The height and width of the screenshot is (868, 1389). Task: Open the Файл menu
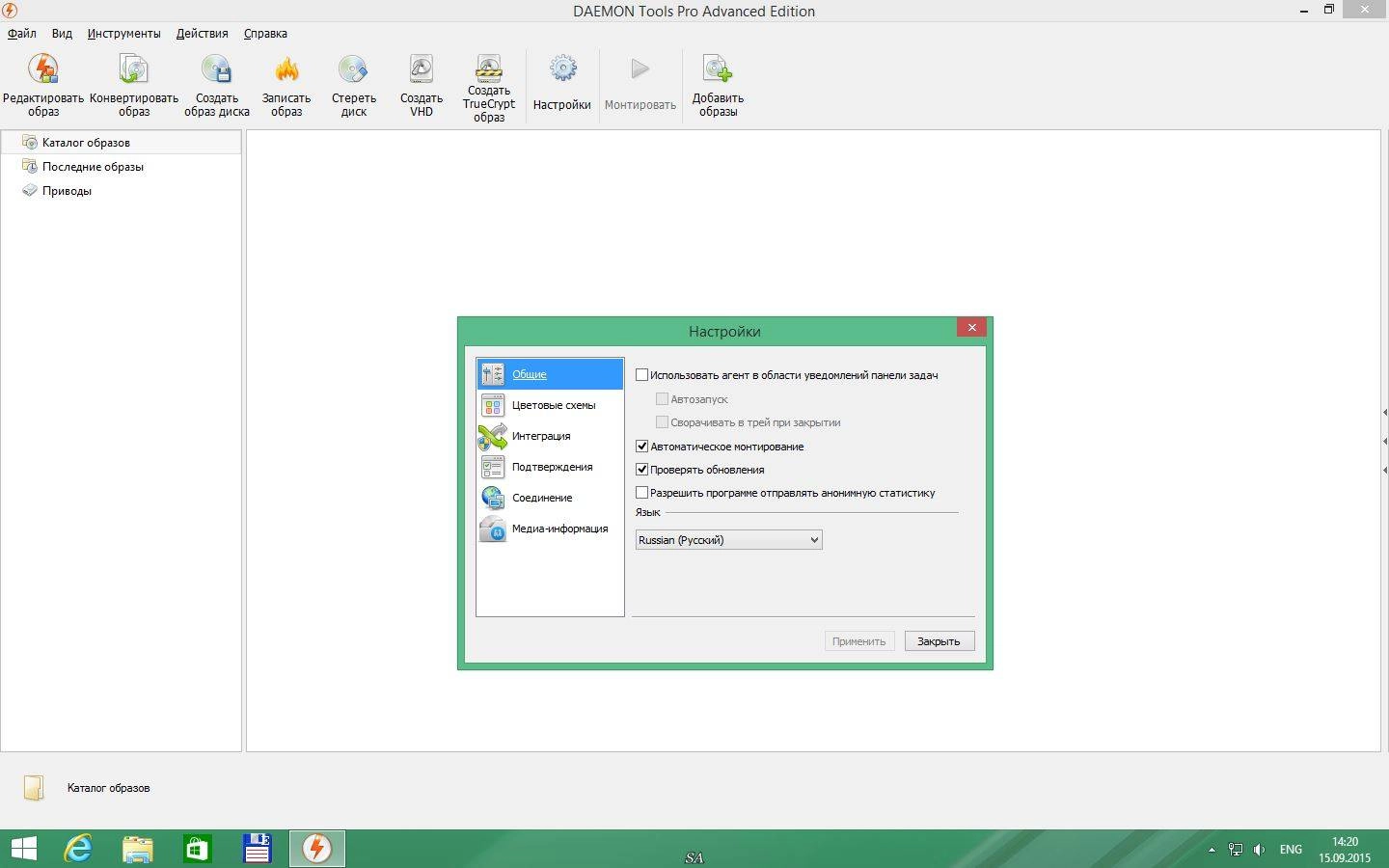point(22,33)
